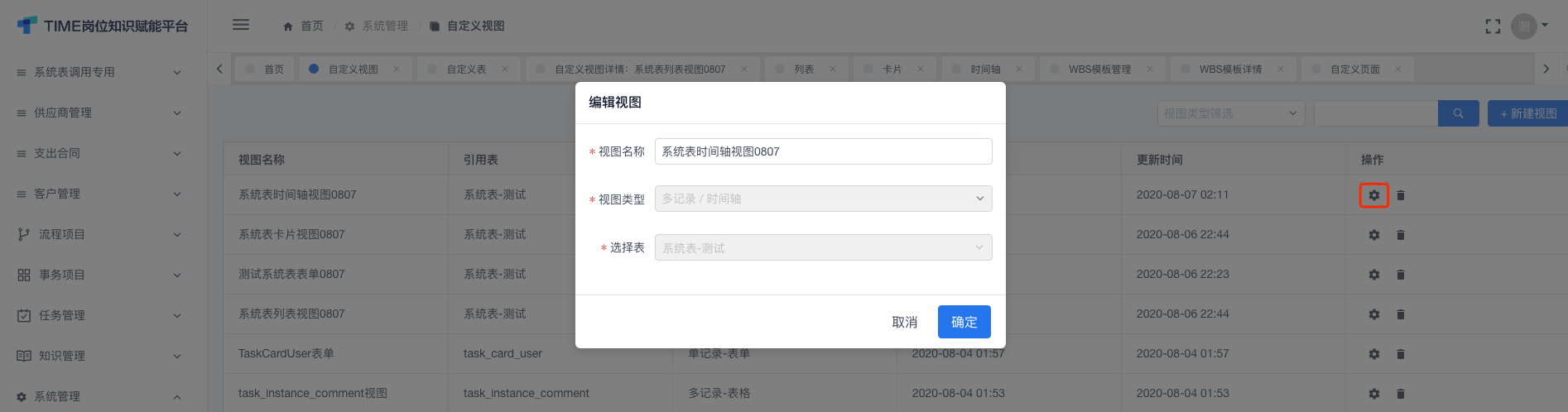
Task: Open the 视图类型 dropdown in dialog
Action: click(823, 199)
